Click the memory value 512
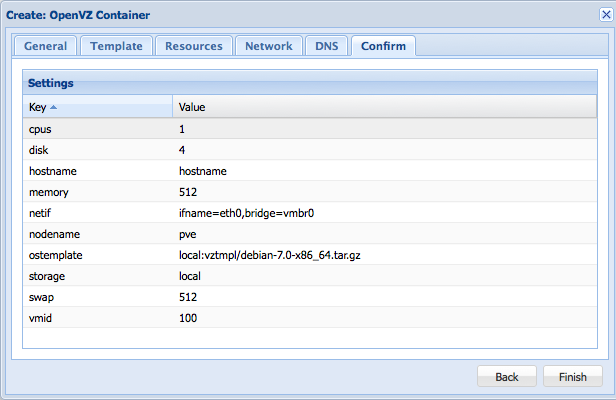 (385, 192)
